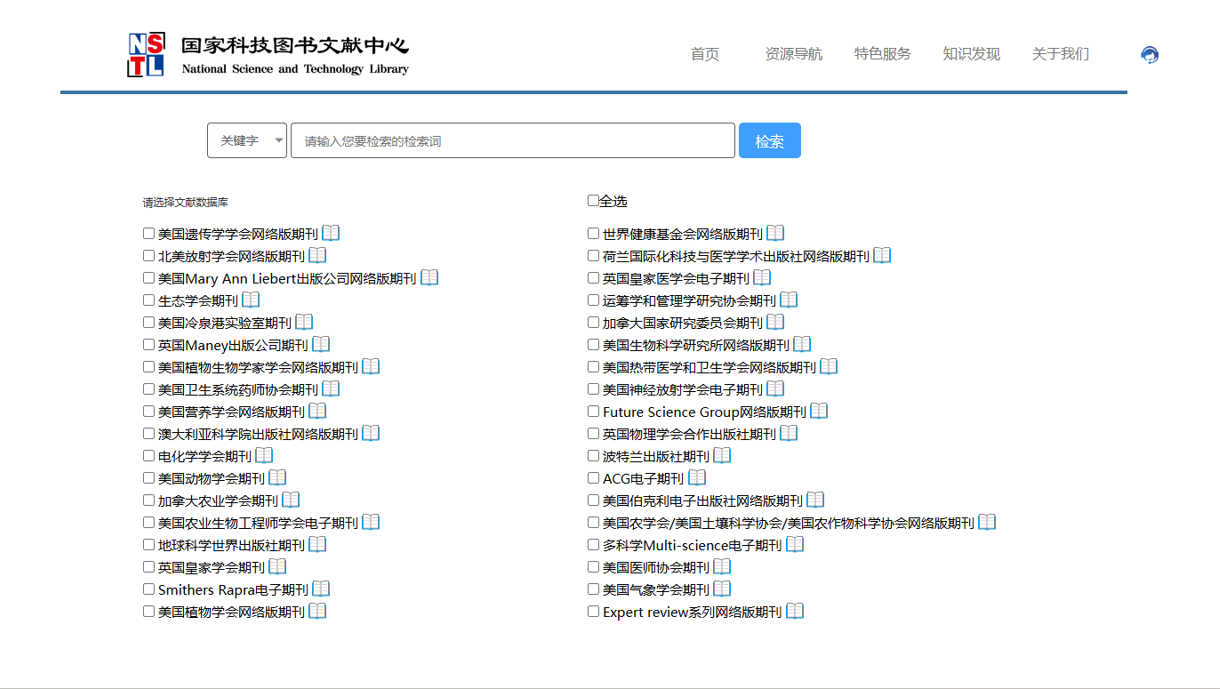1220x689 pixels.
Task: Open the 资源导航 navigation menu
Action: (793, 54)
